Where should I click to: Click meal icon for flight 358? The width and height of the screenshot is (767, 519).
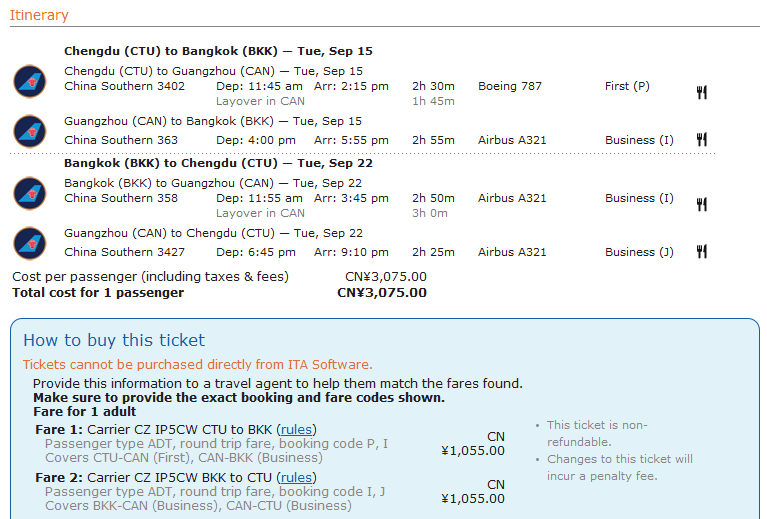pyautogui.click(x=702, y=205)
